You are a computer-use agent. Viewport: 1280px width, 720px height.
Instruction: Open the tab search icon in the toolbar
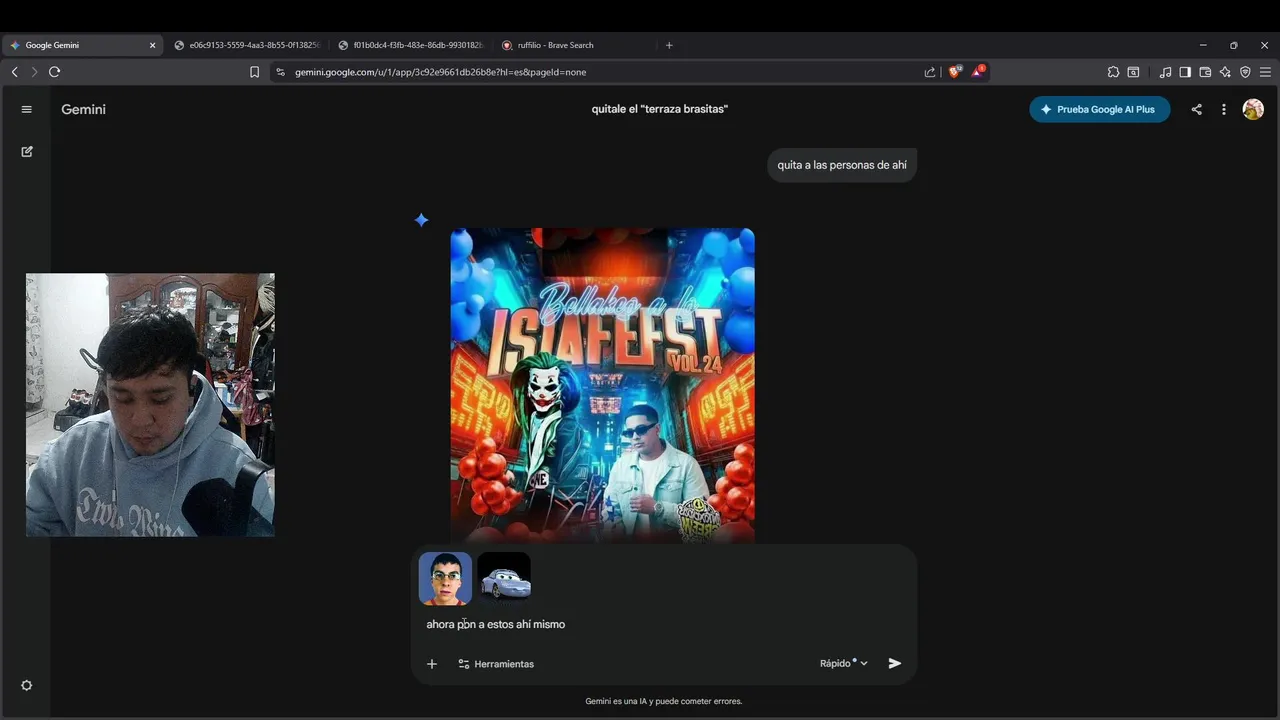[1133, 72]
